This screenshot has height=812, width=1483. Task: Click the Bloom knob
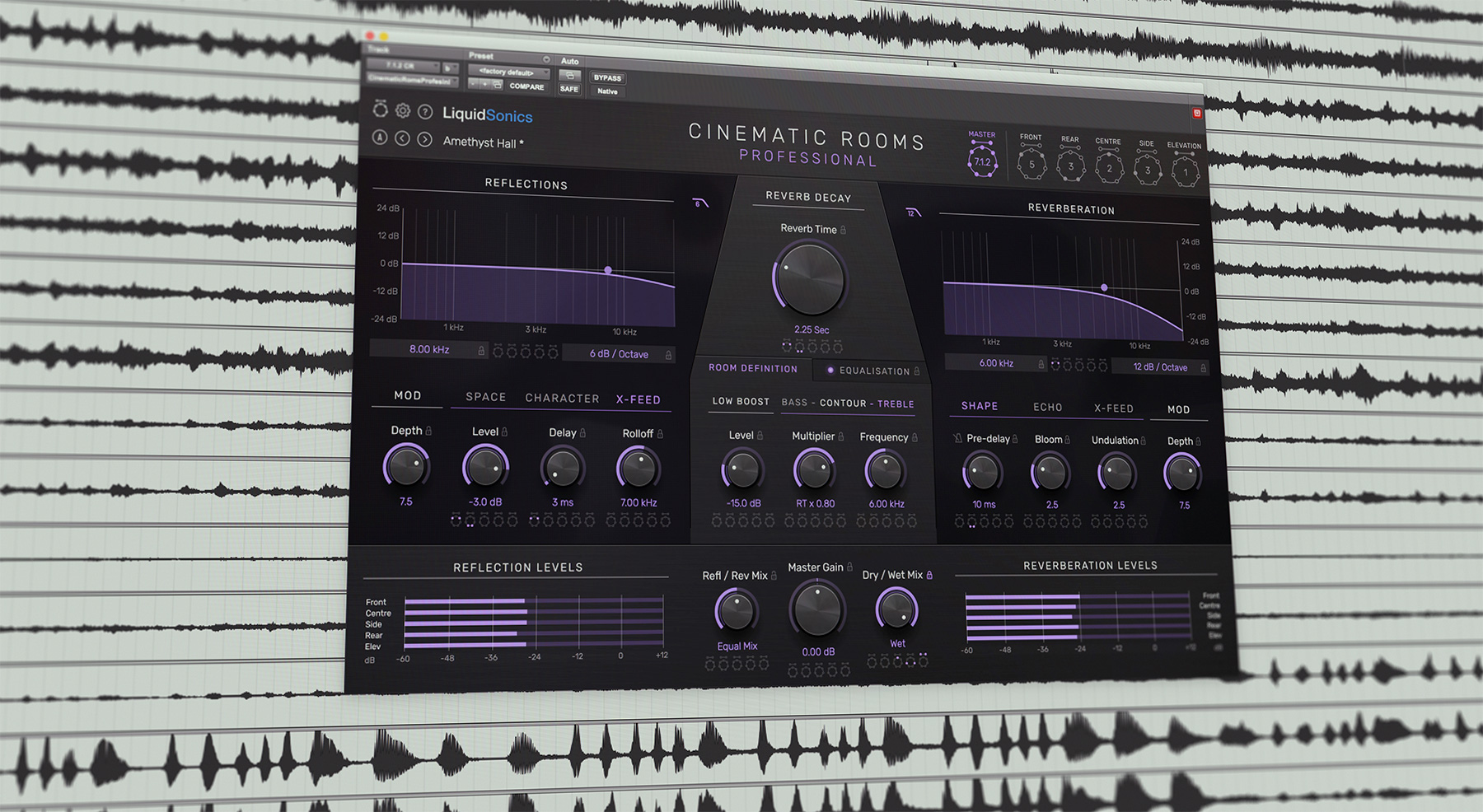coord(1050,473)
